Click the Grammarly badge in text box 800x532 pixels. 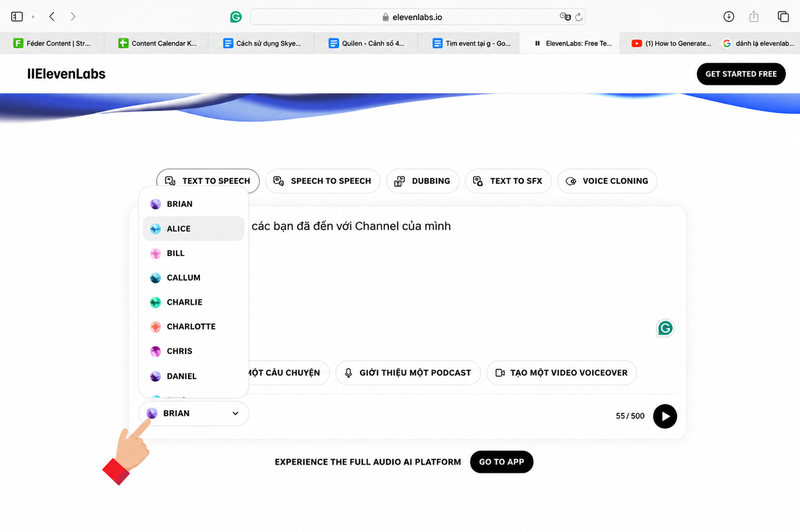coord(665,328)
